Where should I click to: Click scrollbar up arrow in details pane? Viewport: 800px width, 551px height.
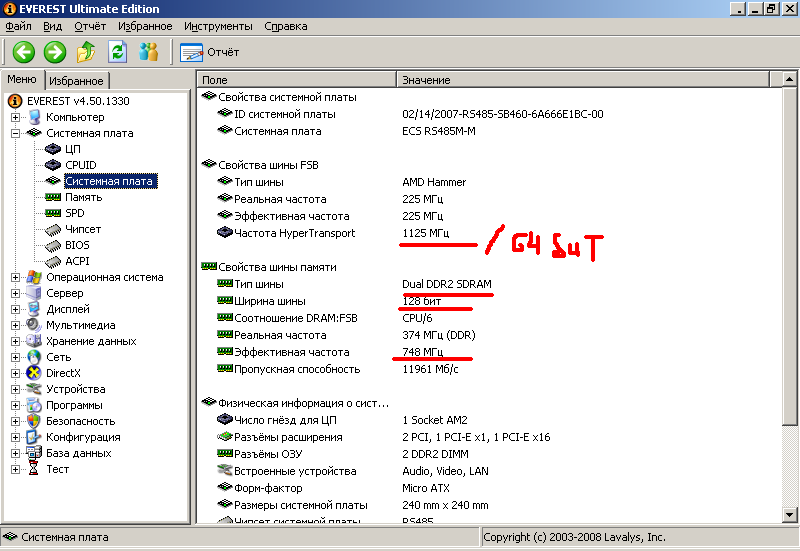pyautogui.click(x=789, y=79)
